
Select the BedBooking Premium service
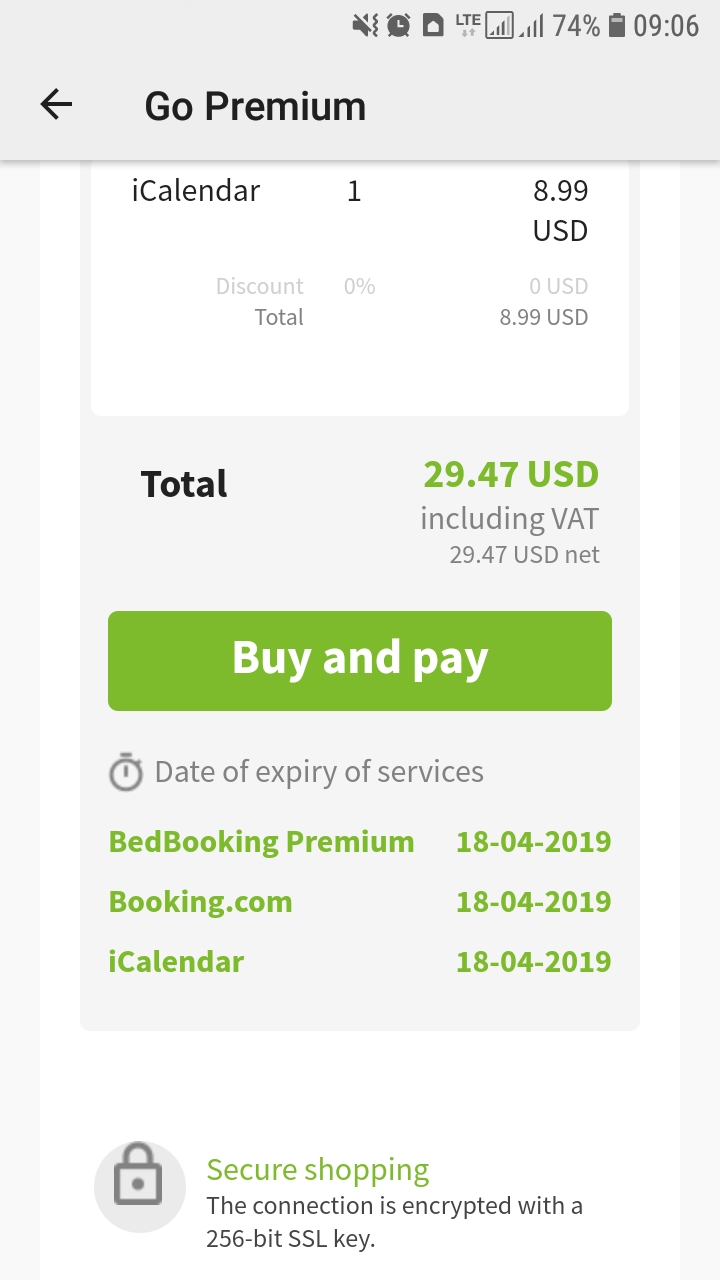click(261, 842)
